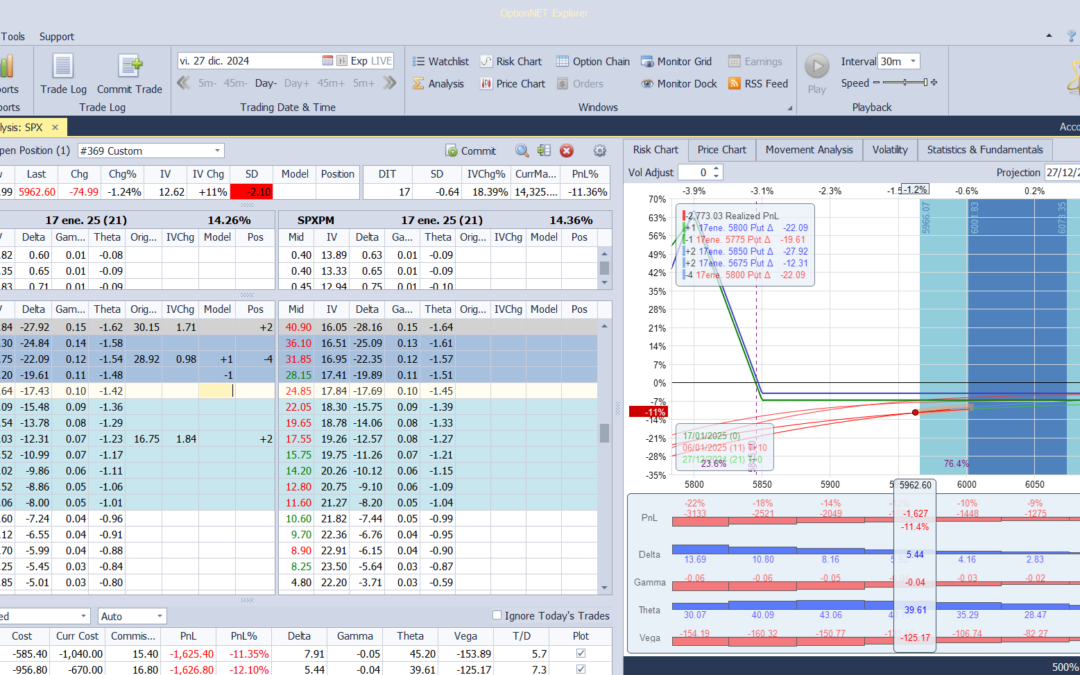Show the Monitor Grid window
Image resolution: width=1080 pixels, height=675 pixels.
click(x=676, y=61)
